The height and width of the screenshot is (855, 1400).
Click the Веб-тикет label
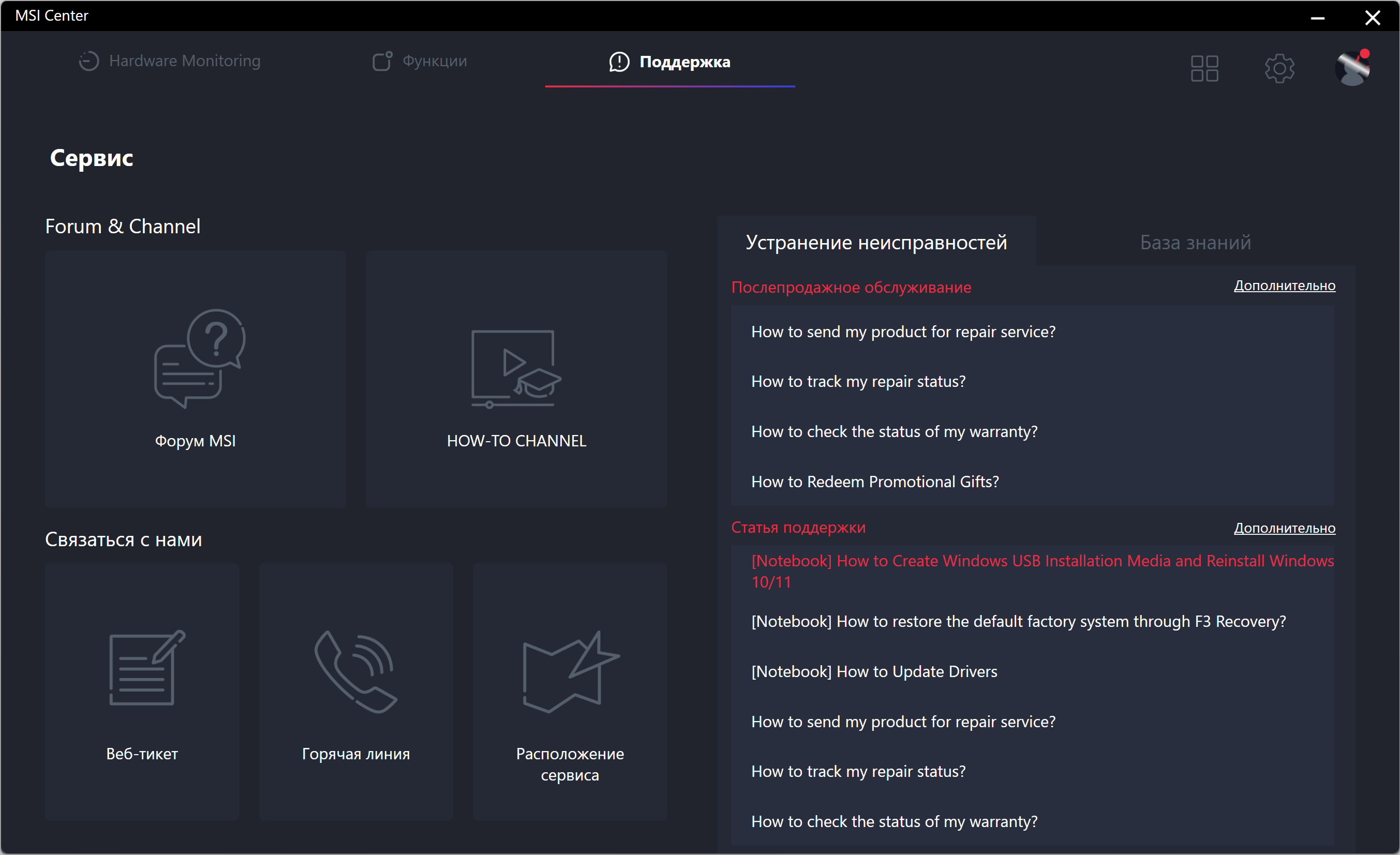point(142,754)
